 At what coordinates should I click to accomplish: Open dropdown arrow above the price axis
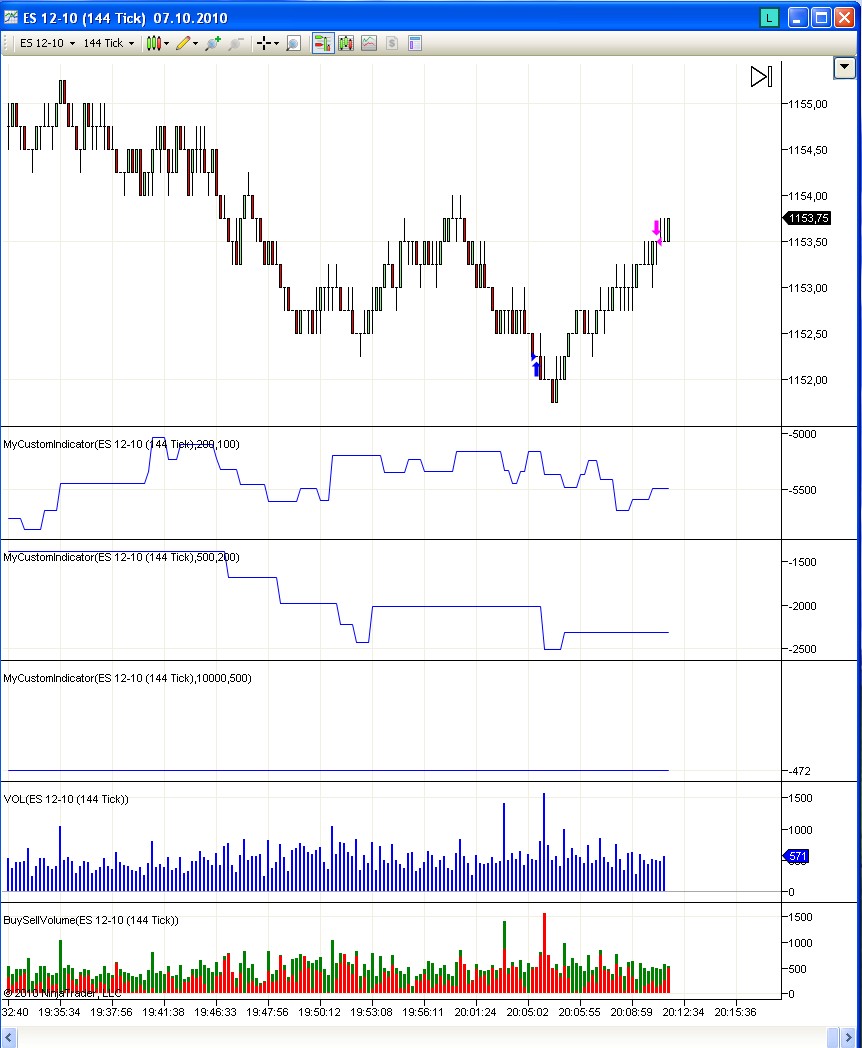(845, 67)
